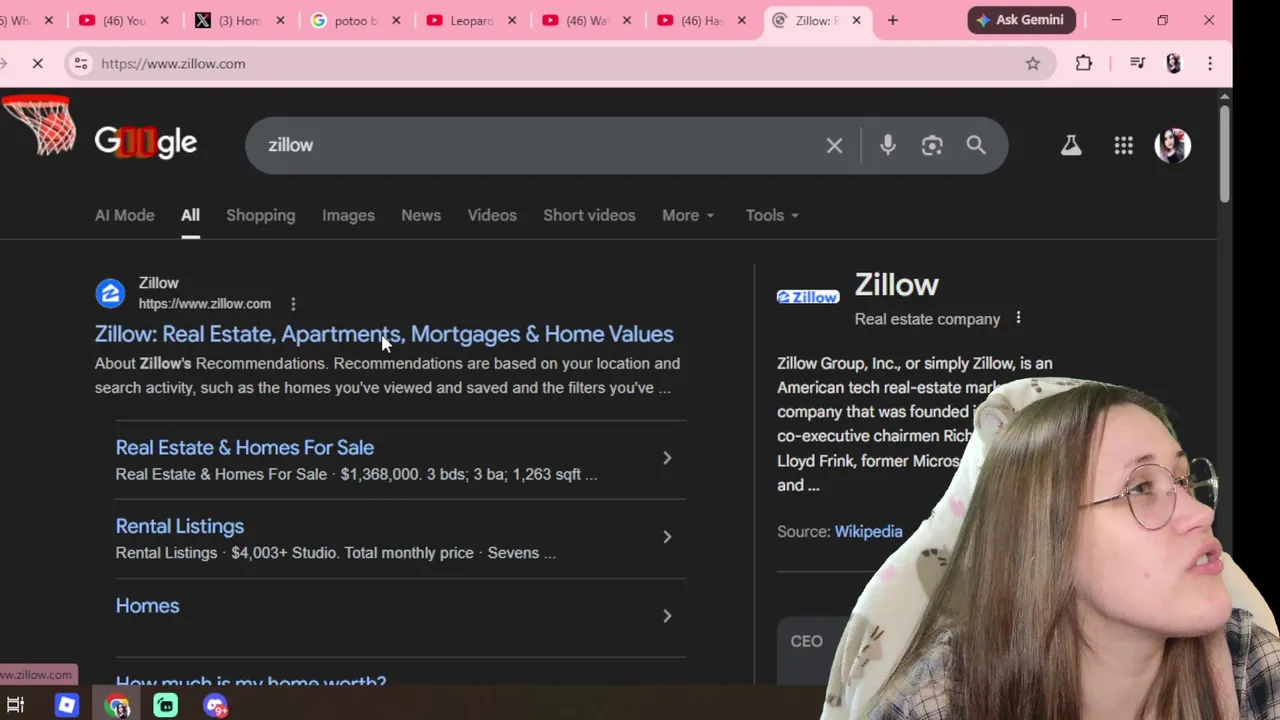
Task: Open the site information icon in the address bar
Action: pos(81,64)
